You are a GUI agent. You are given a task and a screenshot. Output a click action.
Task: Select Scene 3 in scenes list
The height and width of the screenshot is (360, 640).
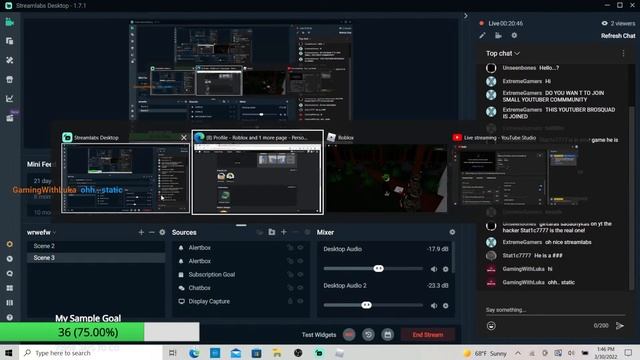point(96,258)
